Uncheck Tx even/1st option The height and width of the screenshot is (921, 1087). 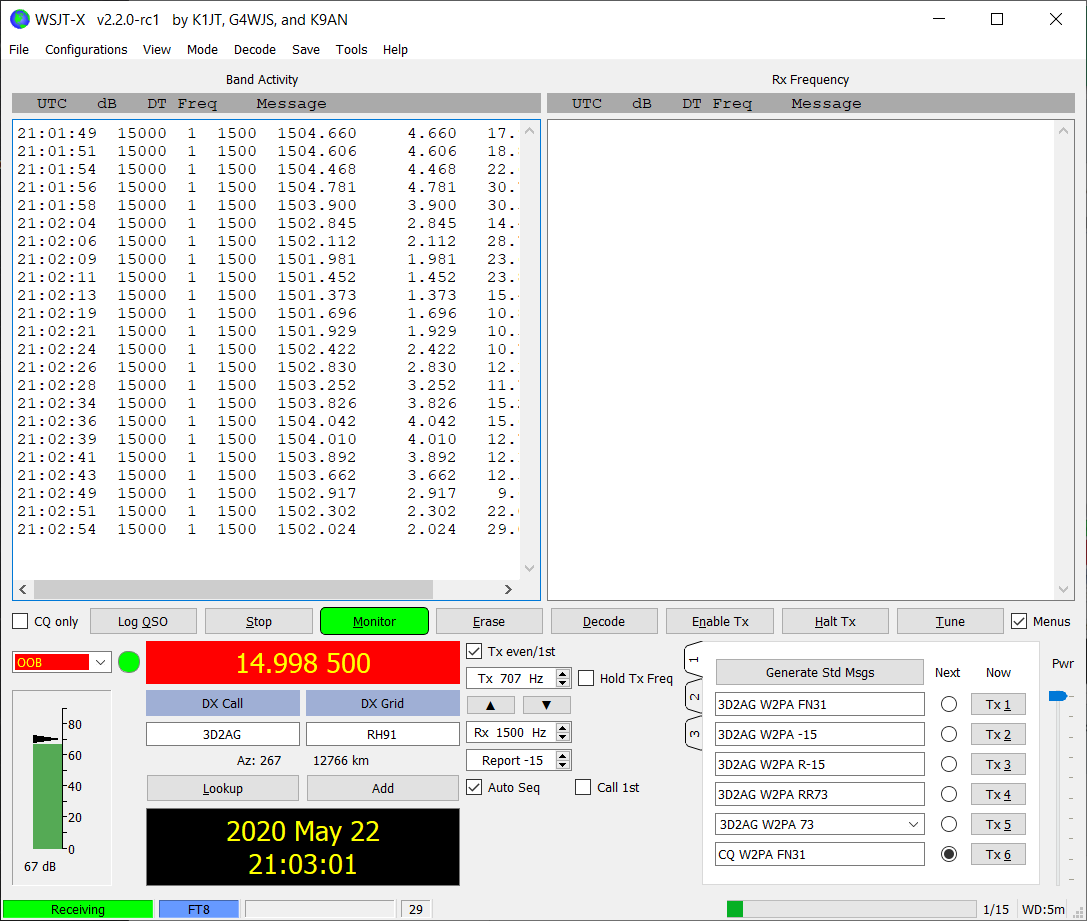(474, 651)
